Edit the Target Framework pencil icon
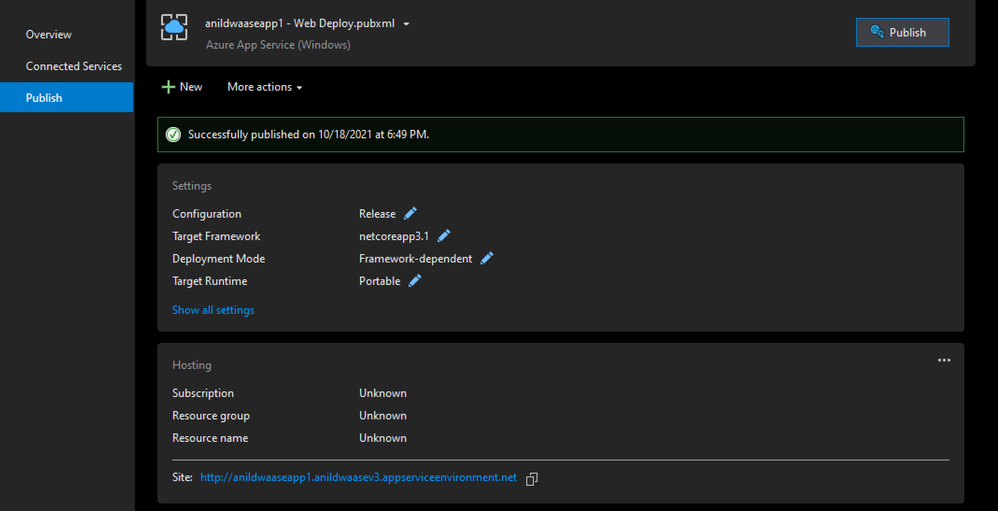The width and height of the screenshot is (998, 511). click(x=444, y=236)
